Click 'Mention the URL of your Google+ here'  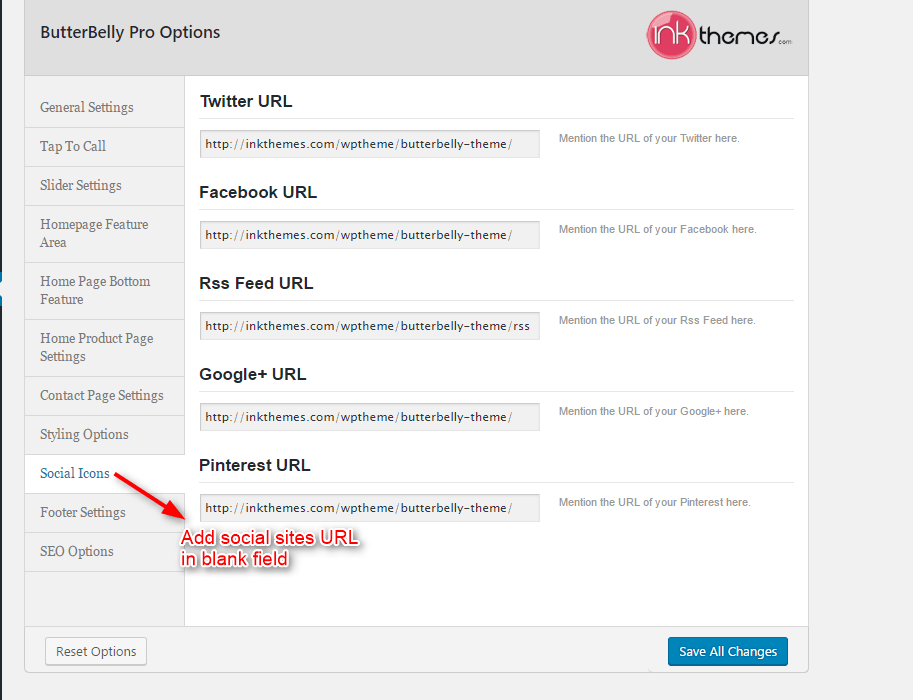point(653,412)
